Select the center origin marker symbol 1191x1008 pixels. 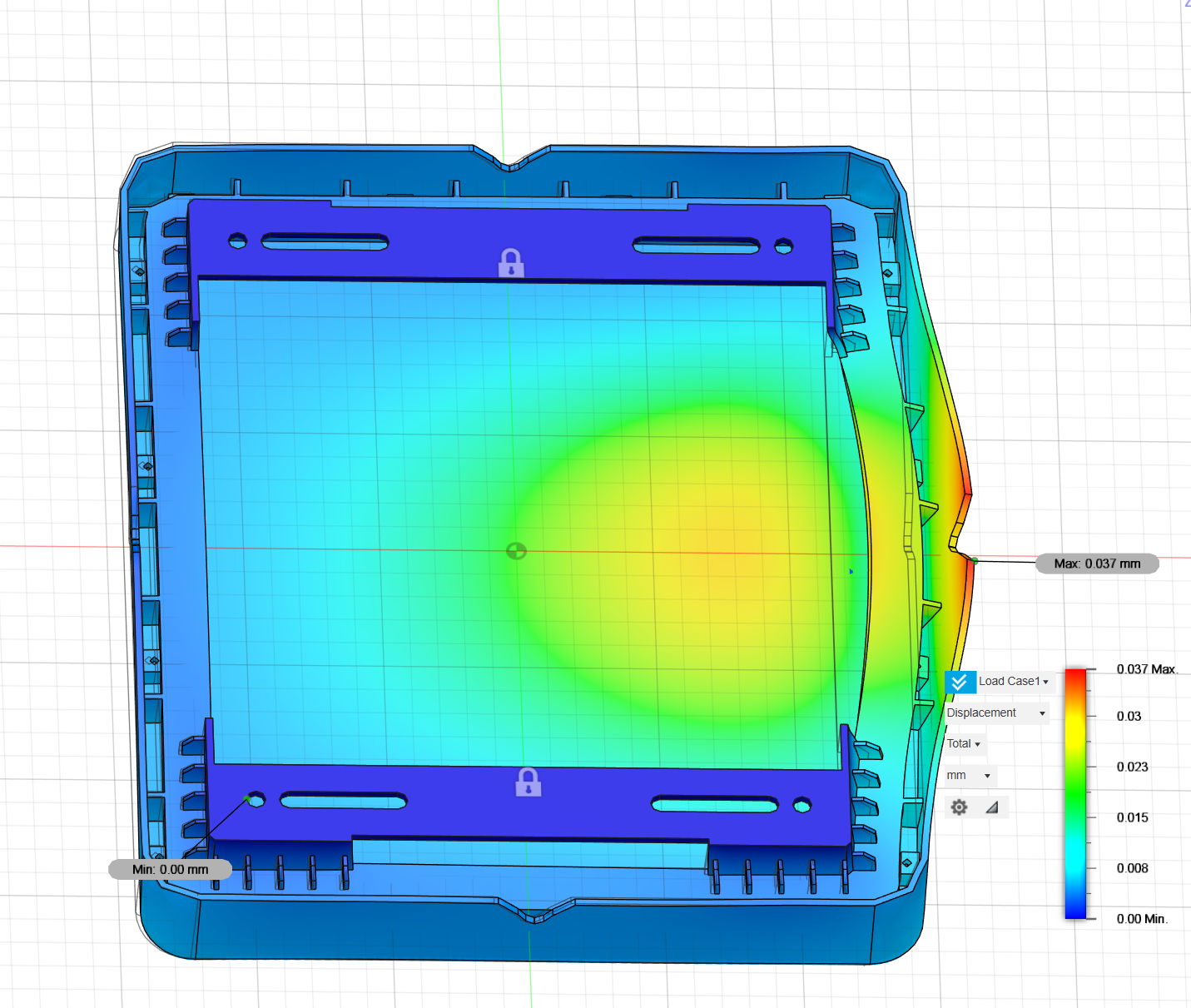coord(516,551)
